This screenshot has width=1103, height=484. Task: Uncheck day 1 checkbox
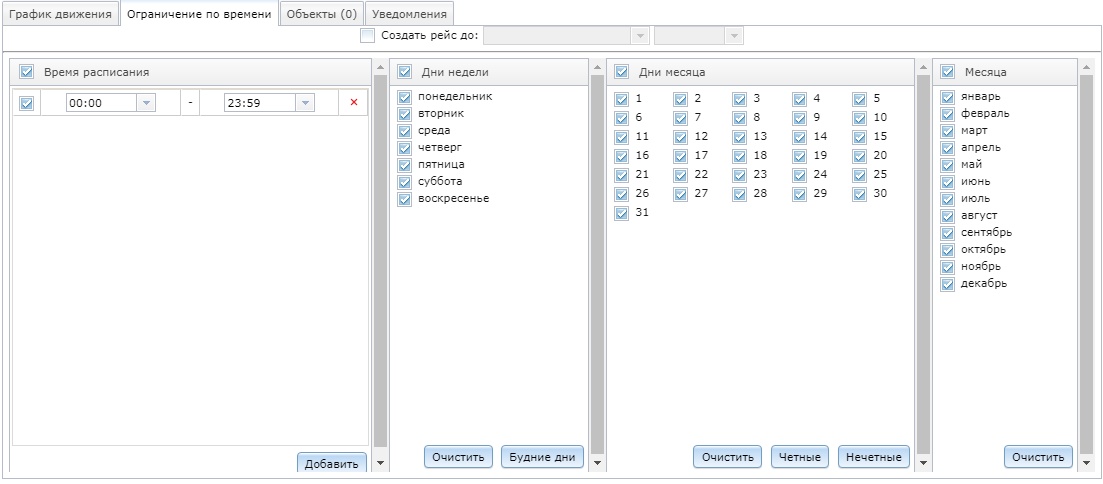[x=621, y=99]
